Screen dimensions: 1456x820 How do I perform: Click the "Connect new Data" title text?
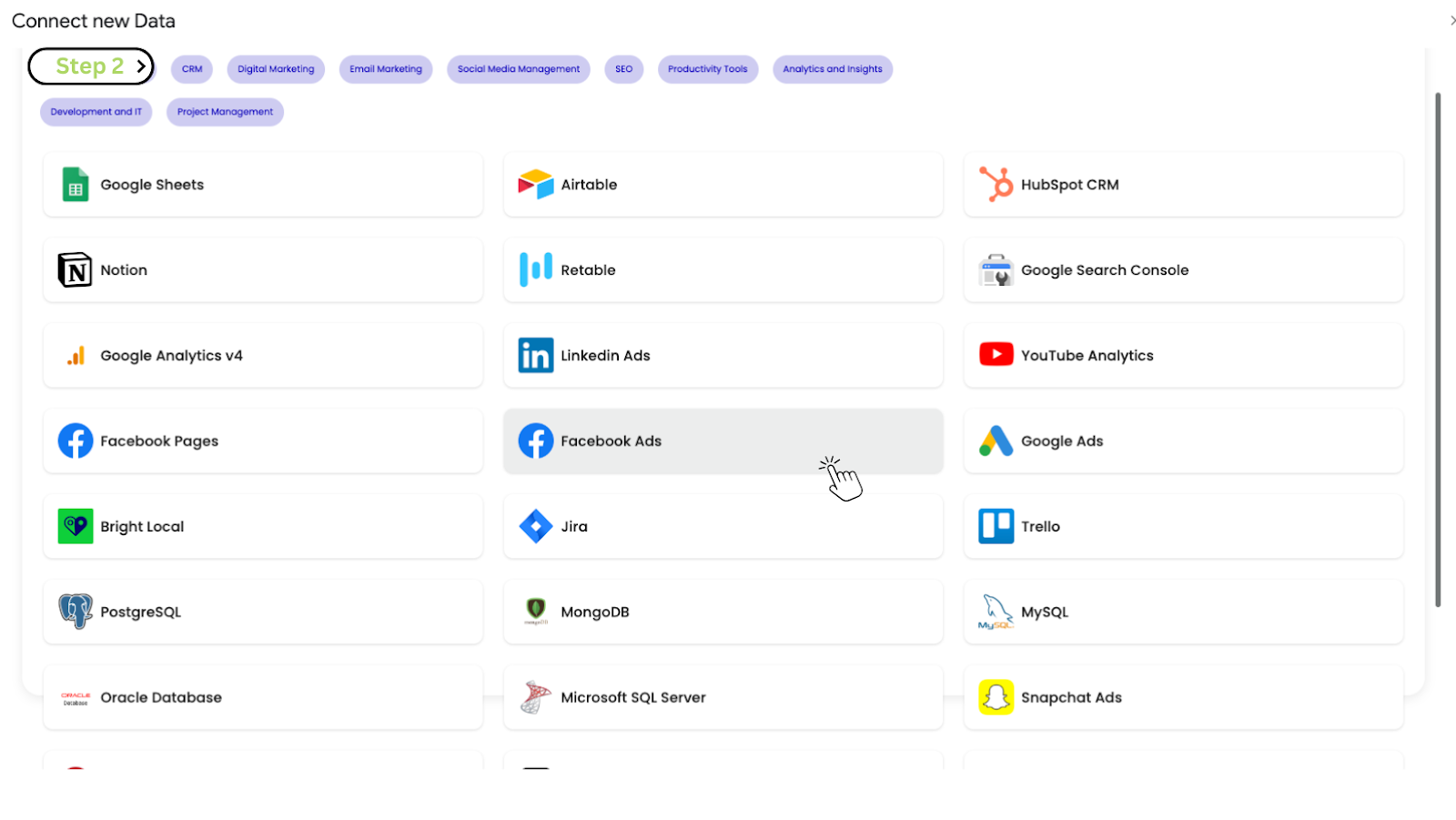click(x=94, y=21)
